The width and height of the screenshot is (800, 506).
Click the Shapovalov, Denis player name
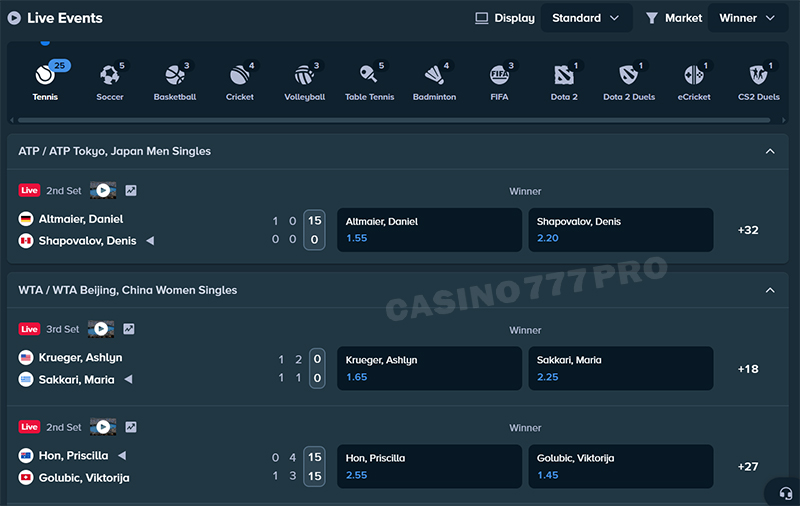click(x=88, y=241)
